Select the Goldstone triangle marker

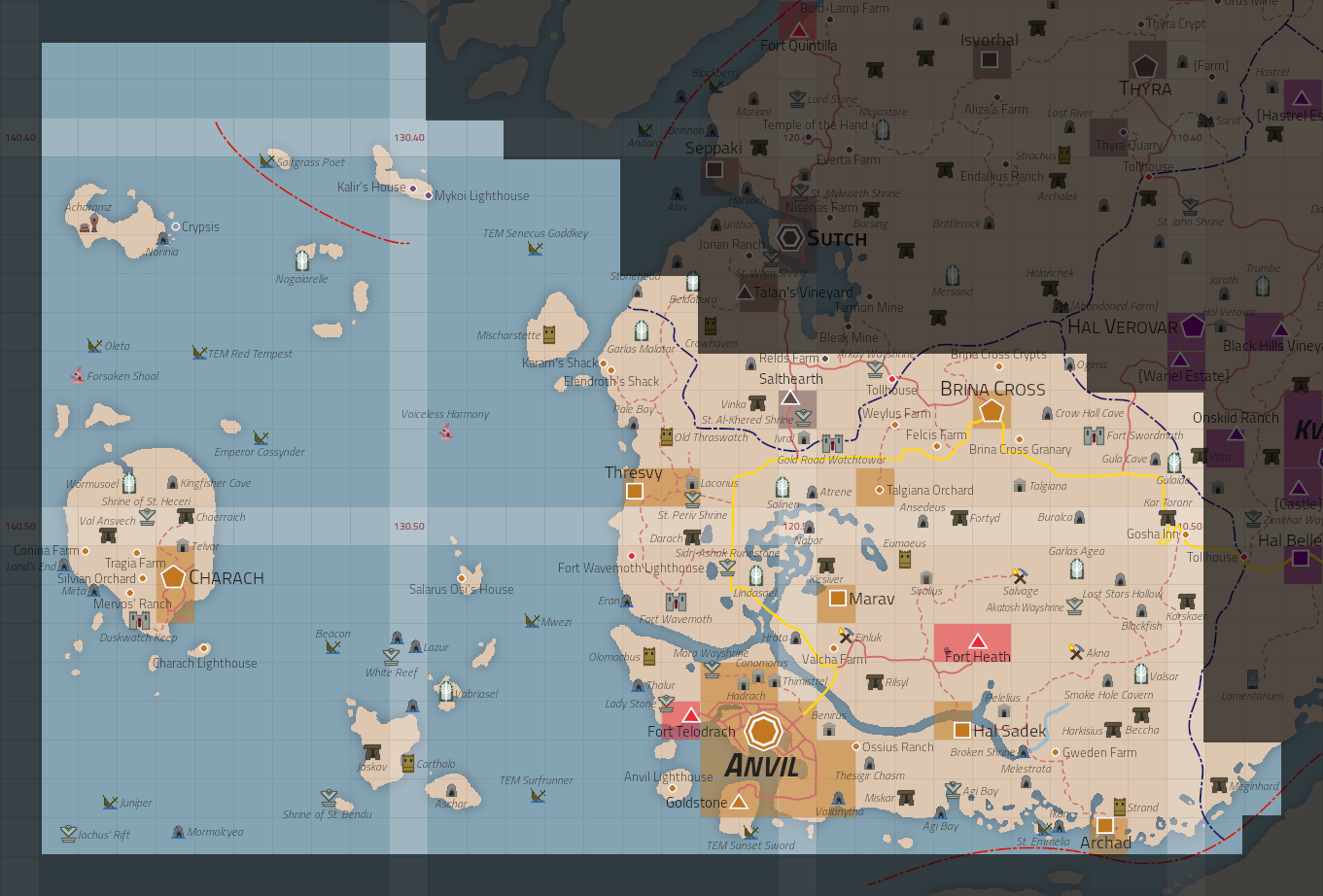[x=739, y=802]
